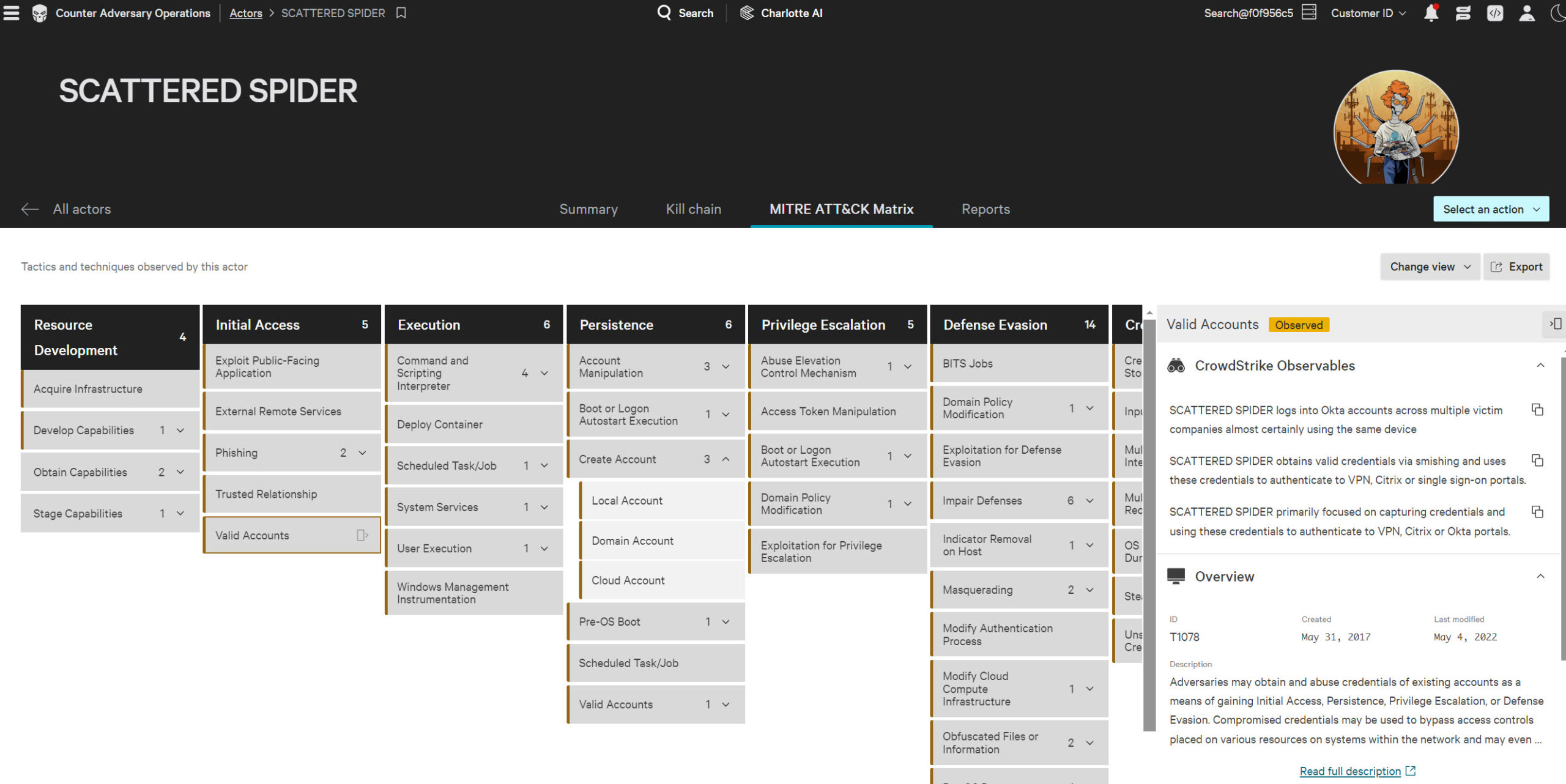Select the Local Account sub-technique
Viewport: 1566px width, 784px height.
click(662, 501)
